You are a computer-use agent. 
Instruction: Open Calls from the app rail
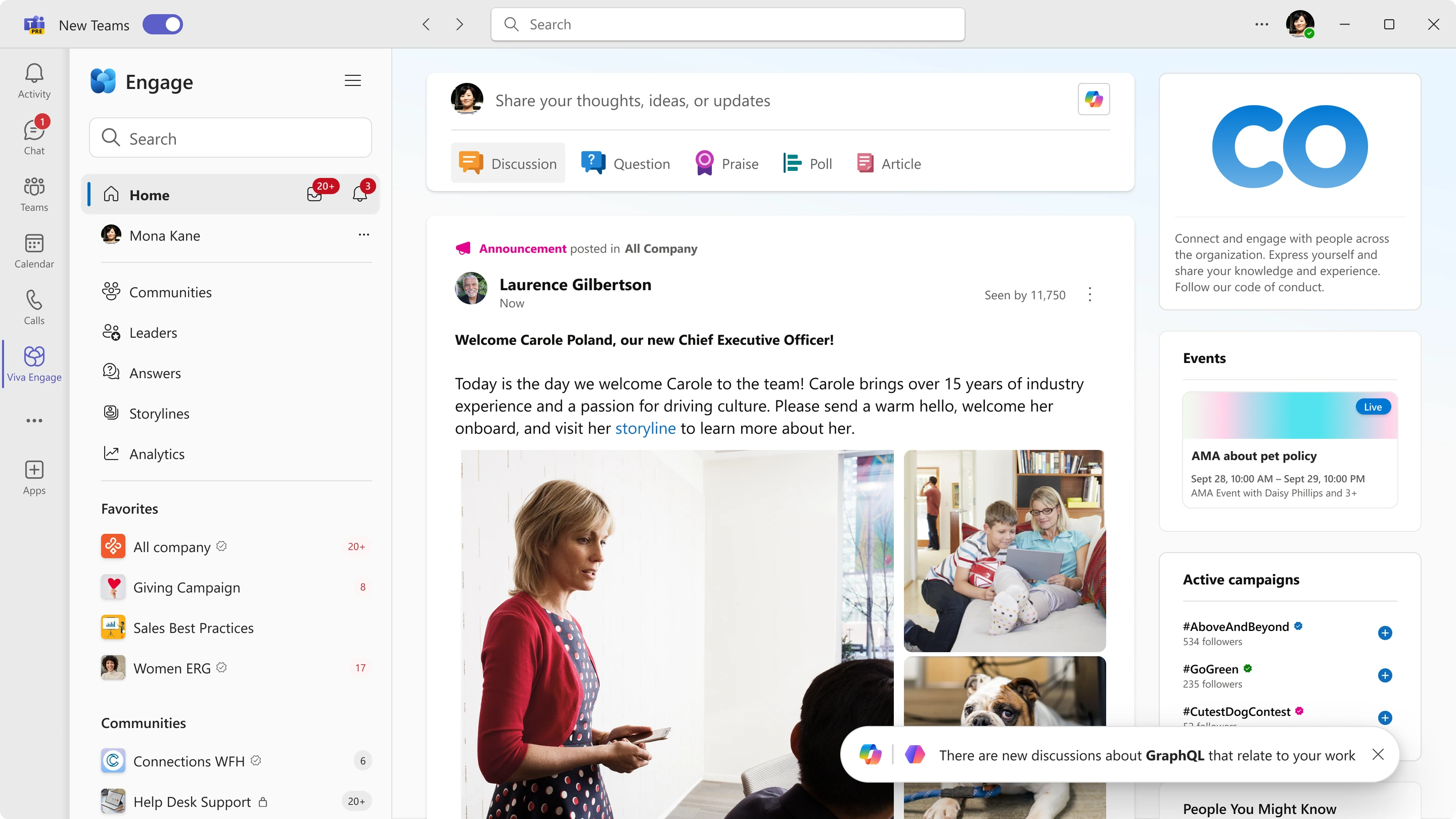(34, 307)
